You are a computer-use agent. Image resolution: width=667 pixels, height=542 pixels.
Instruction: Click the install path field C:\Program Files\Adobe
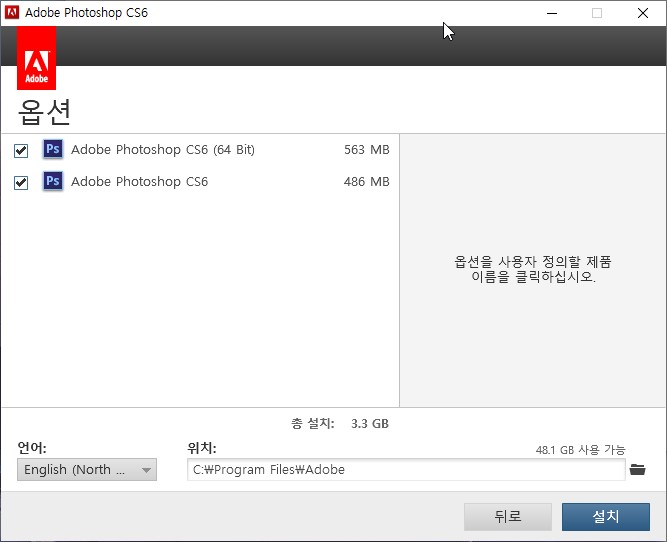(x=406, y=470)
